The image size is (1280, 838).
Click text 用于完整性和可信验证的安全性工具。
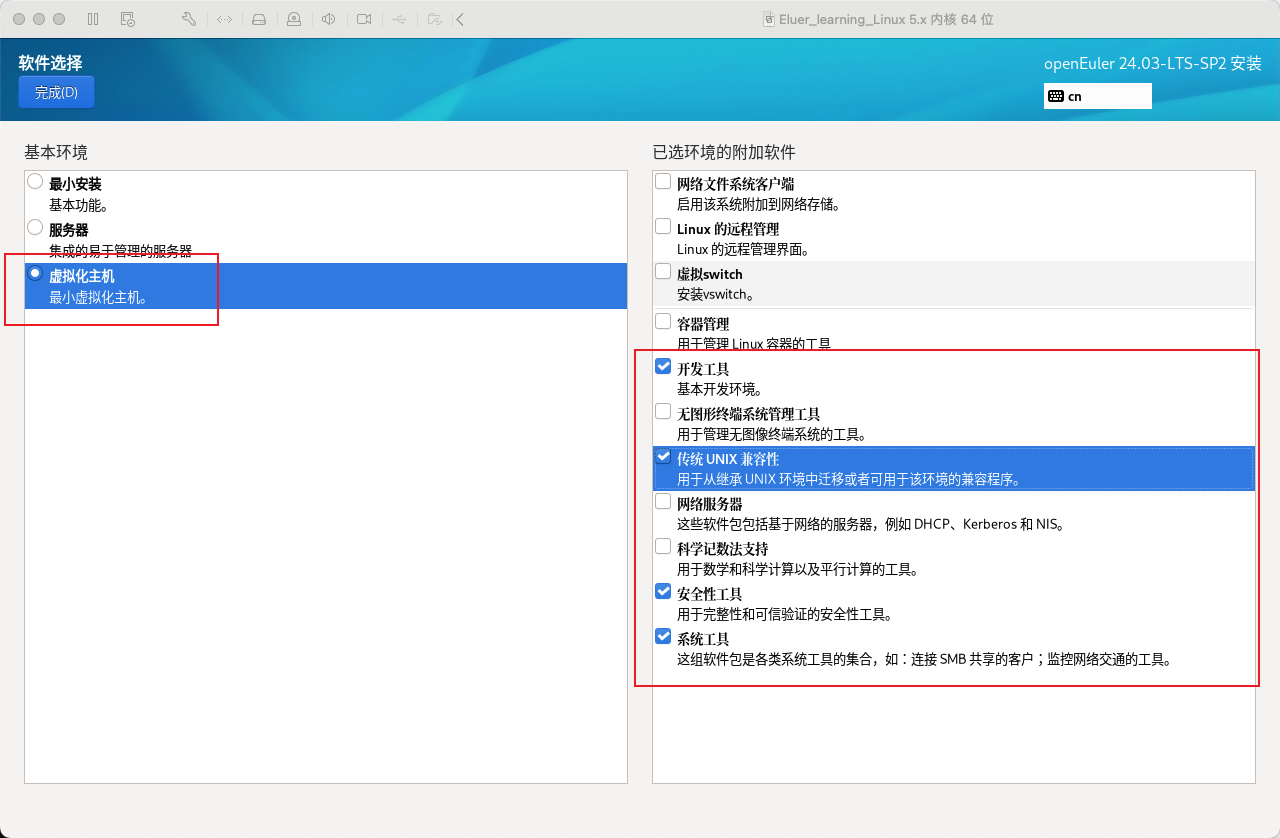(785, 614)
